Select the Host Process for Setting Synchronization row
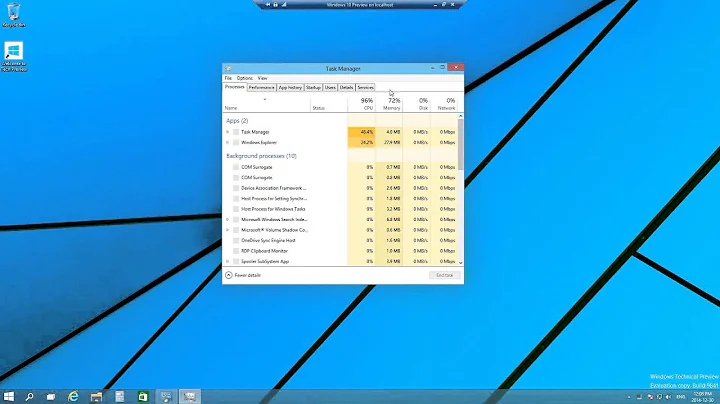Screen dimensions: 720x404 tap(340, 199)
